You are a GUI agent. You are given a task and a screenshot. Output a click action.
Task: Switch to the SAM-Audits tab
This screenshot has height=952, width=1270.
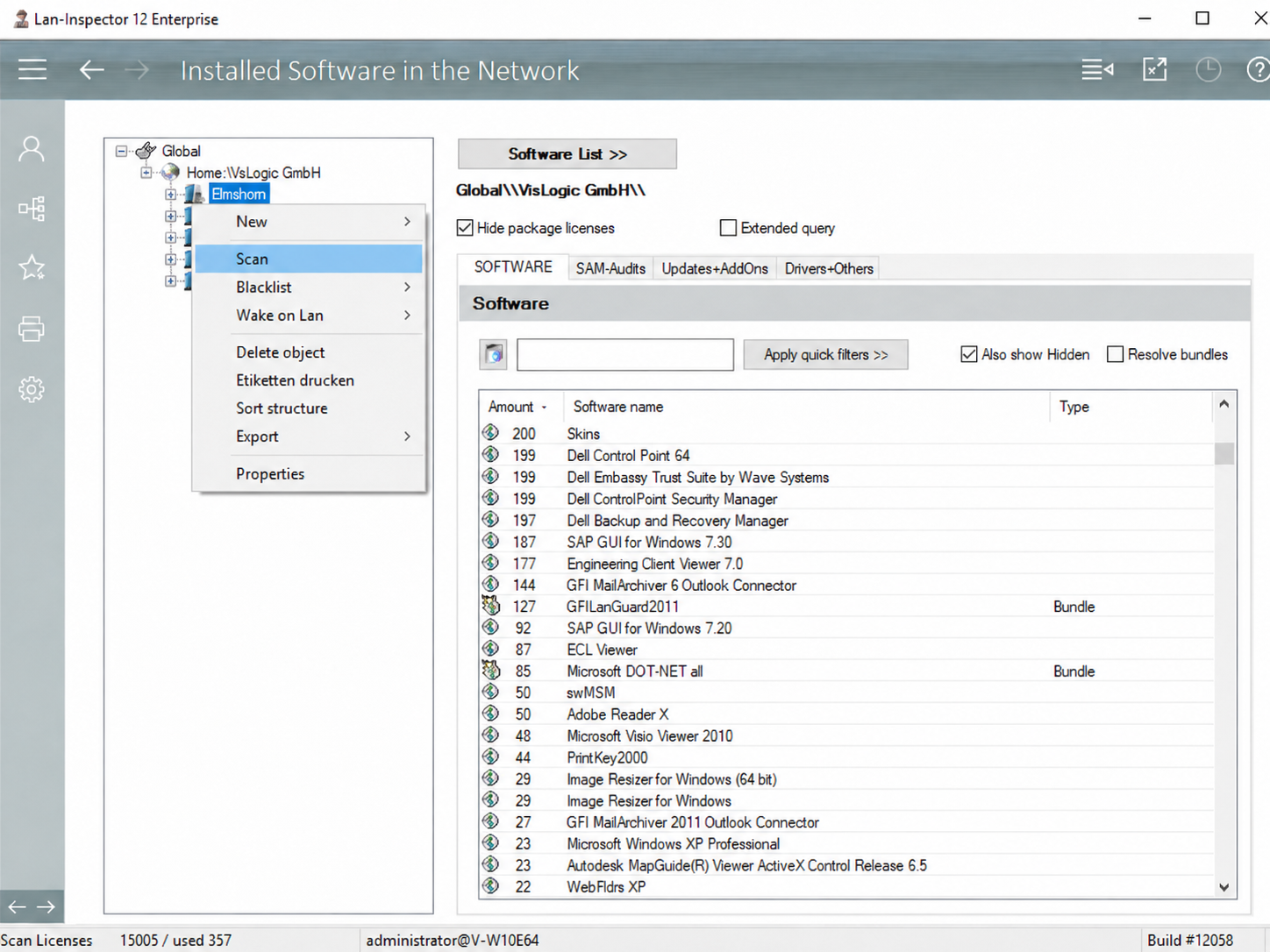click(x=610, y=268)
